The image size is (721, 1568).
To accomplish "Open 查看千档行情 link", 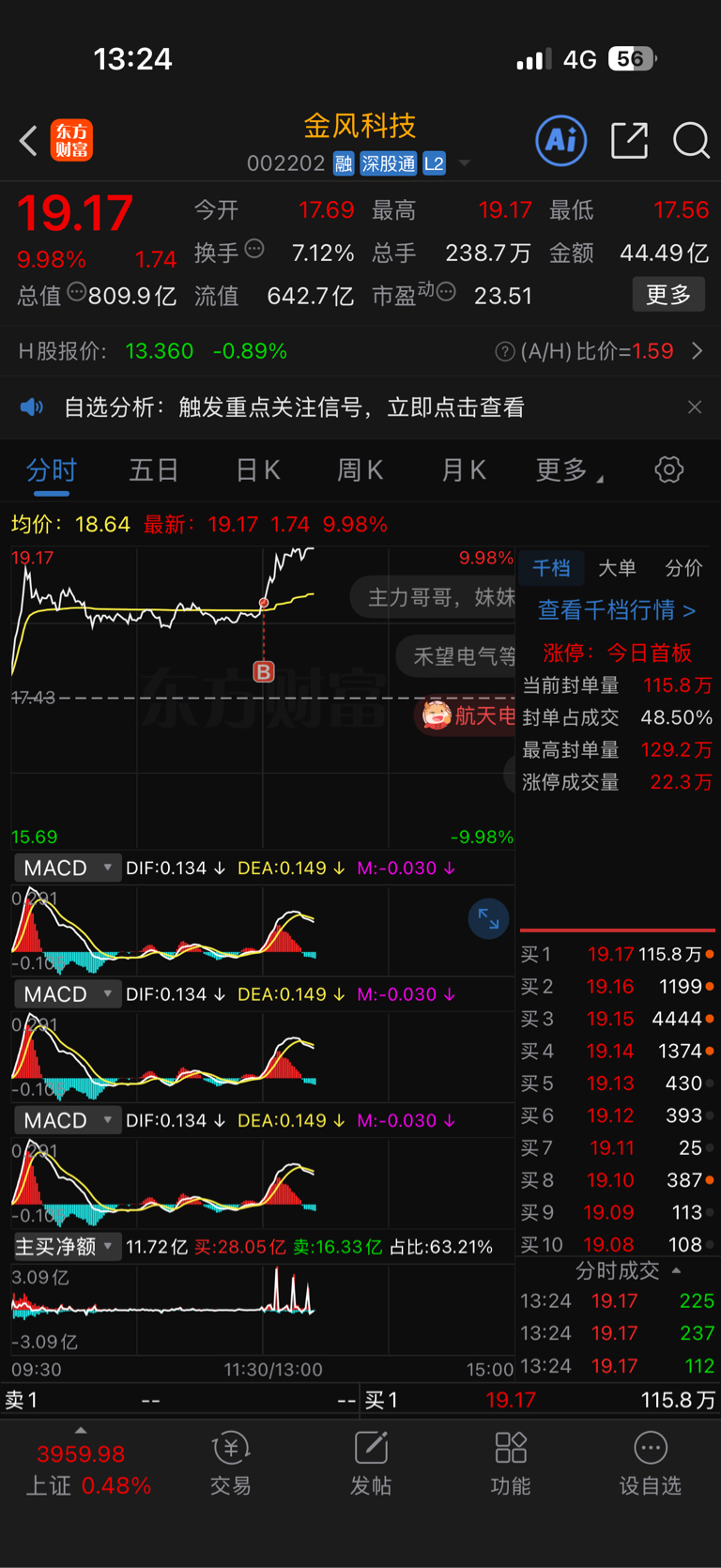I will click(617, 610).
